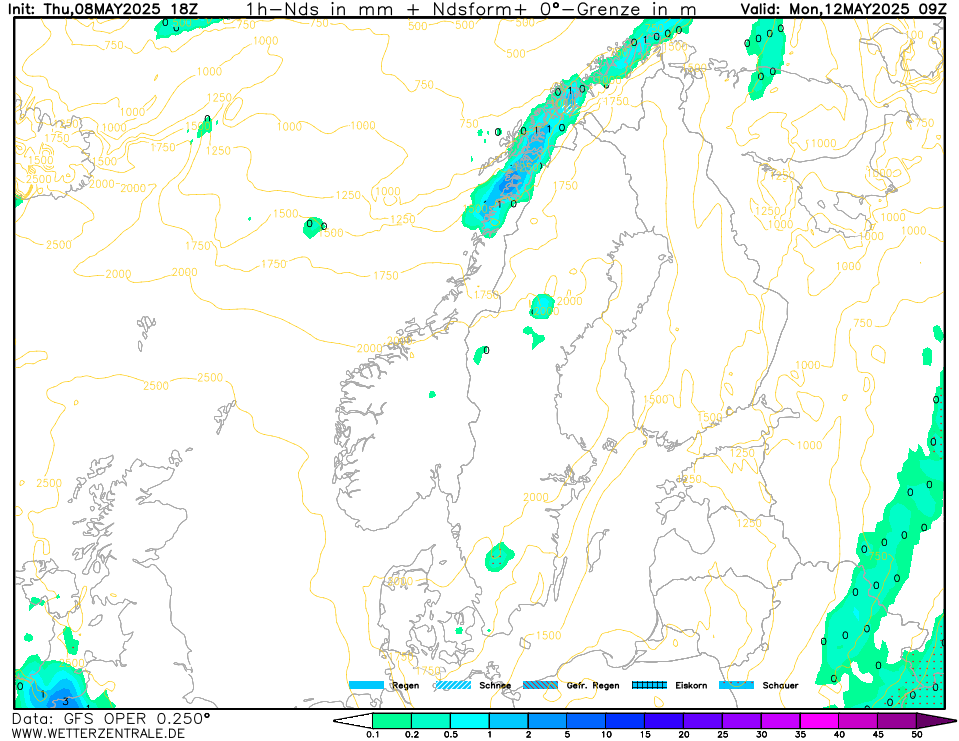This screenshot has width=959, height=741.
Task: Click the 10 scale value on color bar
Action: (x=606, y=734)
